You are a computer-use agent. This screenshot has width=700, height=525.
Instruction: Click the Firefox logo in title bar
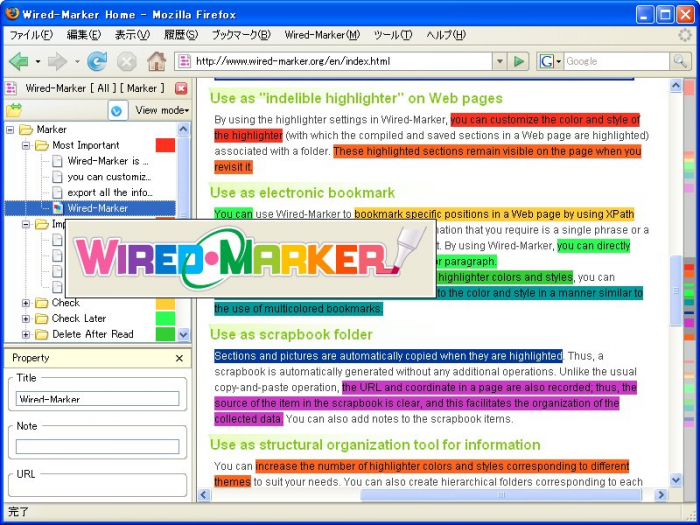(12, 14)
